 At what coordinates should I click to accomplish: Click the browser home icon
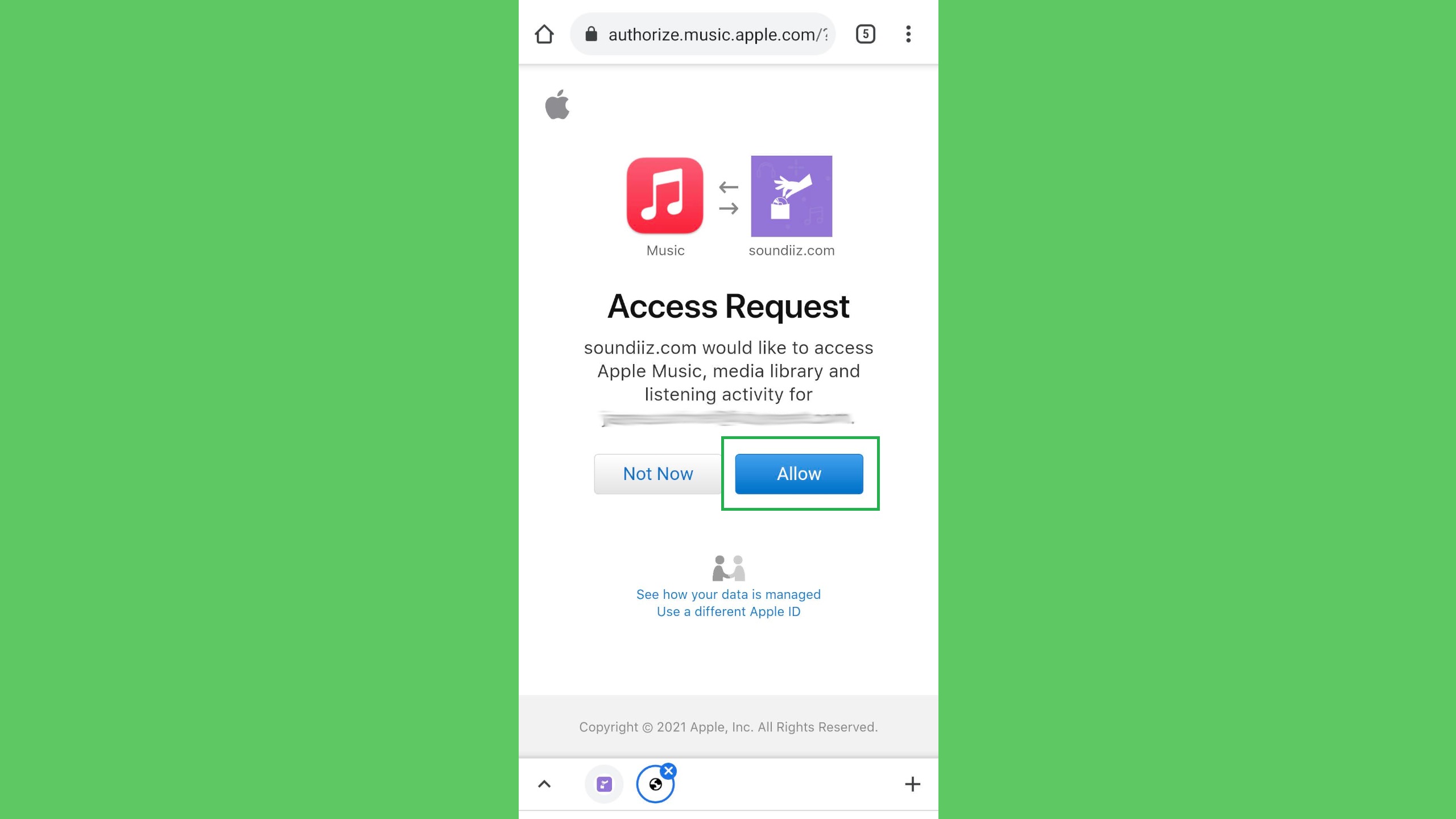[x=545, y=34]
